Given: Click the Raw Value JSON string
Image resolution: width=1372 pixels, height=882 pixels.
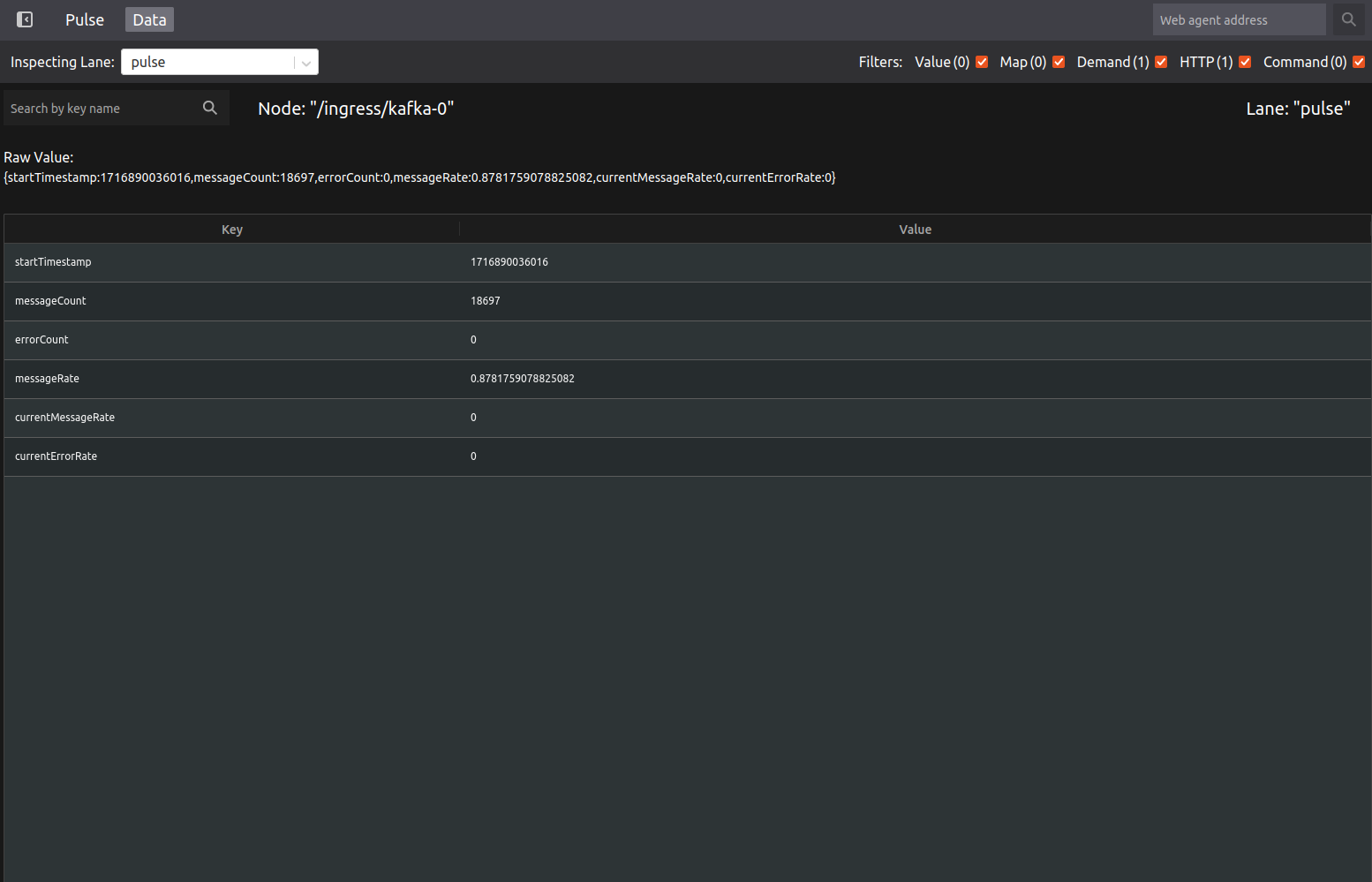Looking at the screenshot, I should click(419, 177).
